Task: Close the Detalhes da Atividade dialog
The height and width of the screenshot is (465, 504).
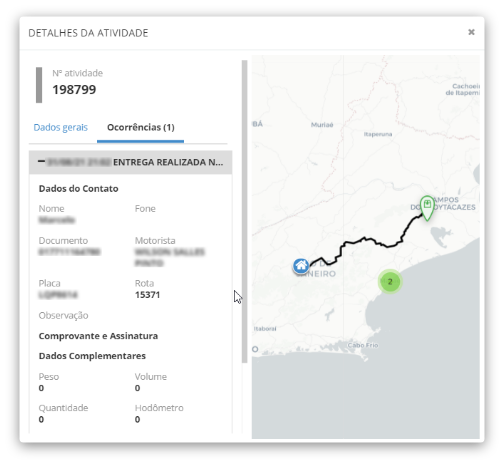Action: tap(471, 32)
